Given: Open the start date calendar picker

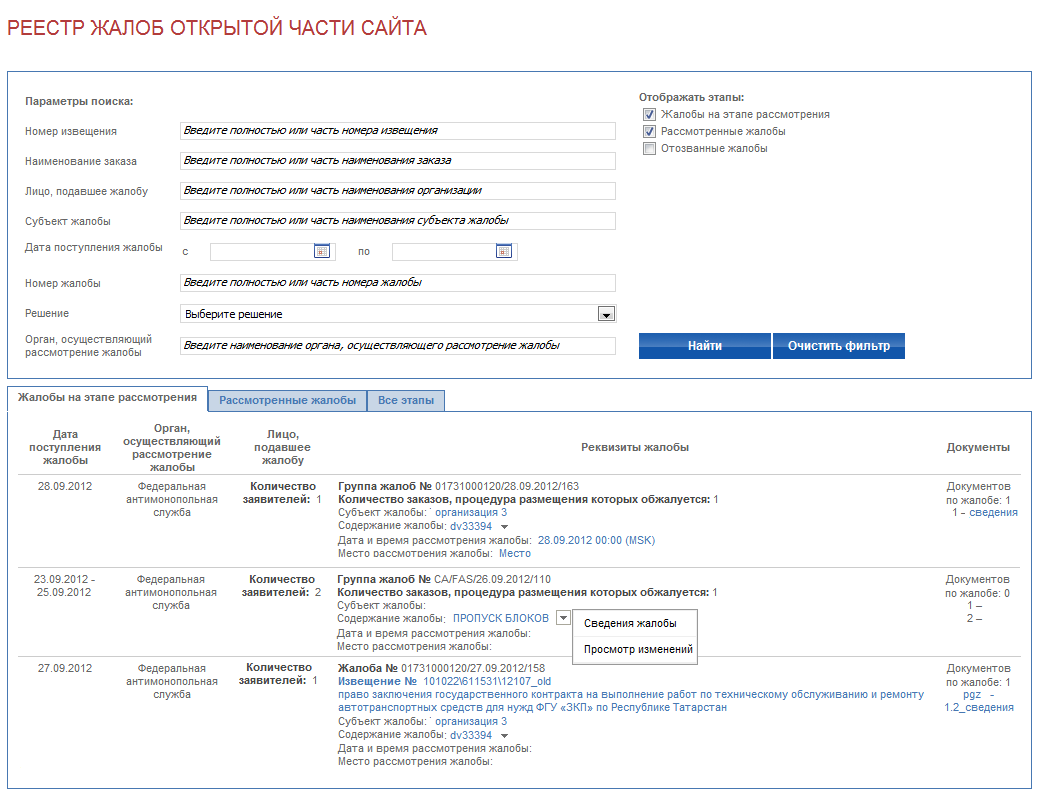Looking at the screenshot, I should (322, 251).
